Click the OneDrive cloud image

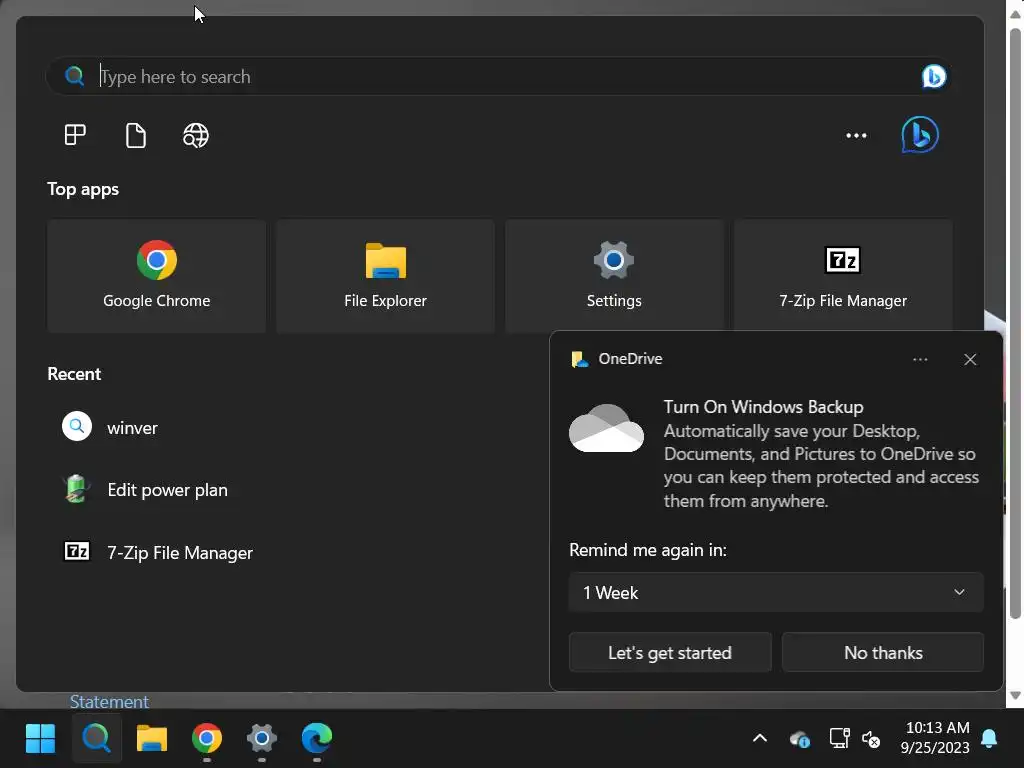pos(606,428)
